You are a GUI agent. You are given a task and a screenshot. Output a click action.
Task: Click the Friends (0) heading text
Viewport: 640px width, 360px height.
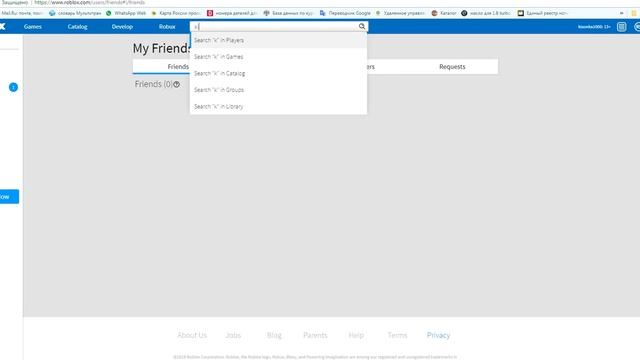point(153,84)
